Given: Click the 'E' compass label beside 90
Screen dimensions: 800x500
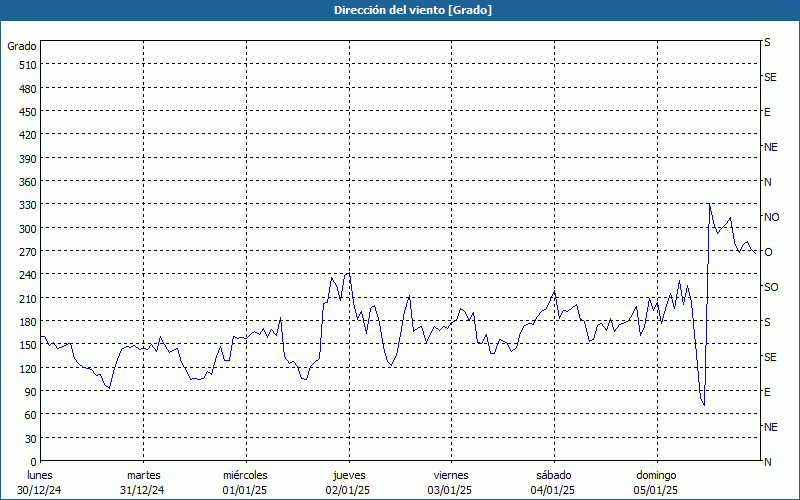Looking at the screenshot, I should click(767, 392).
